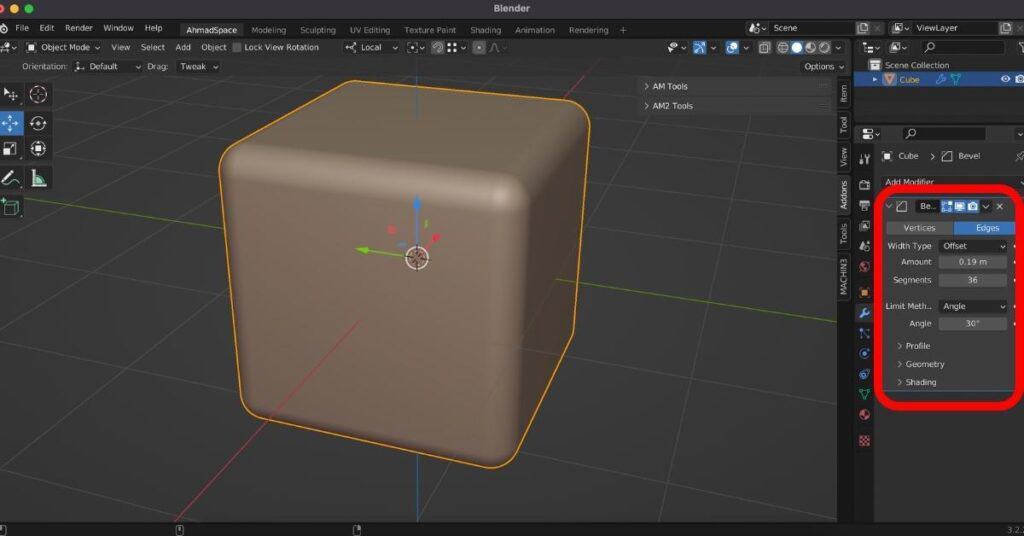Enable the Lock View Rotation checkbox
1024x536 pixels.
pyautogui.click(x=237, y=47)
